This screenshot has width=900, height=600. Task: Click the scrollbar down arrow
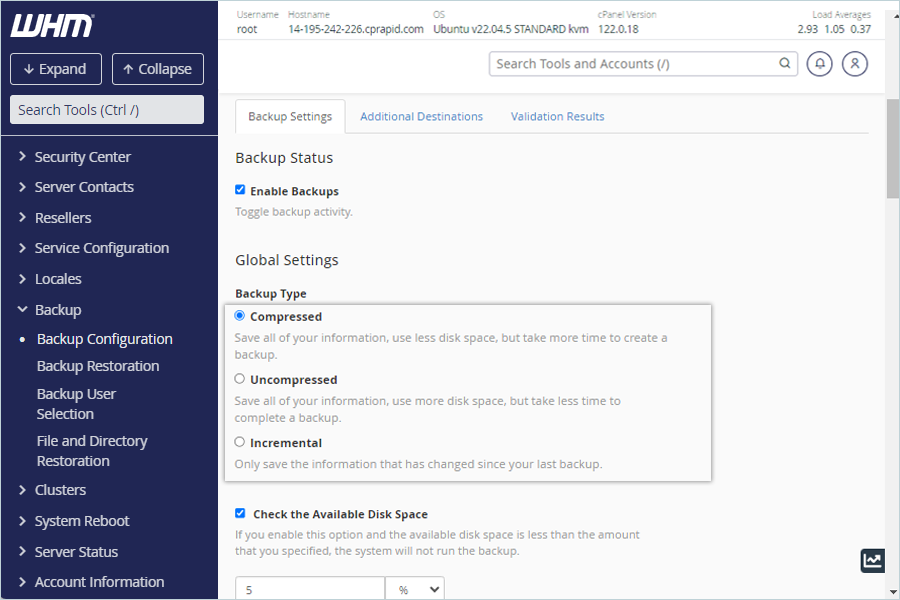[893, 592]
